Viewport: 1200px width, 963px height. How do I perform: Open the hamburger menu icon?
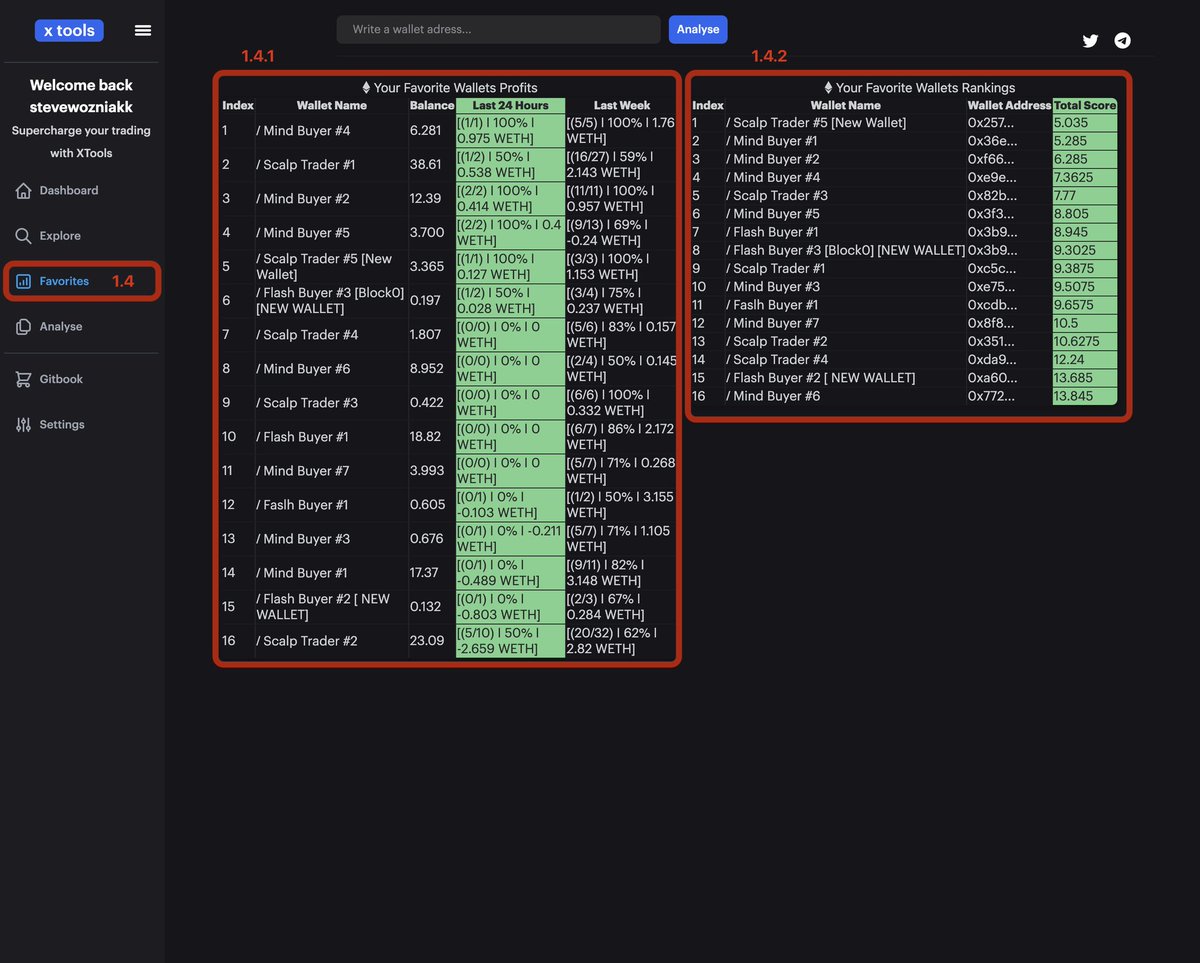tap(143, 30)
